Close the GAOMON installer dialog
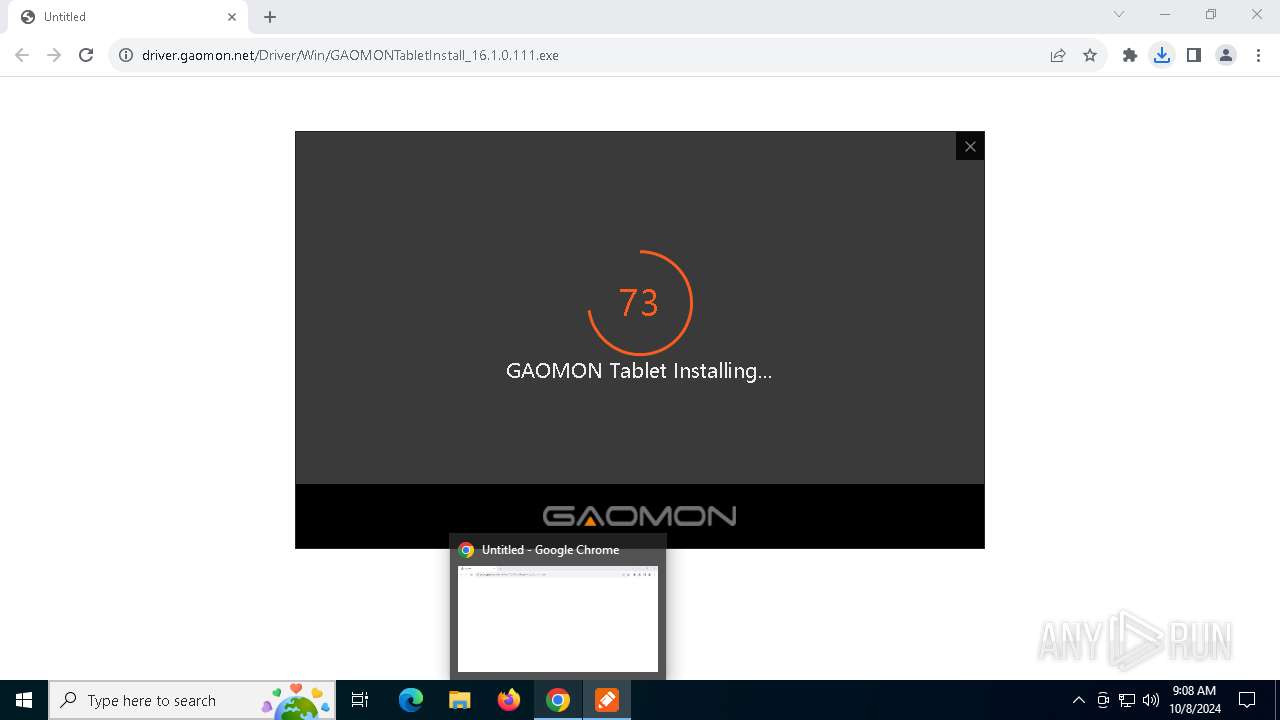Image resolution: width=1280 pixels, height=720 pixels. (970, 146)
